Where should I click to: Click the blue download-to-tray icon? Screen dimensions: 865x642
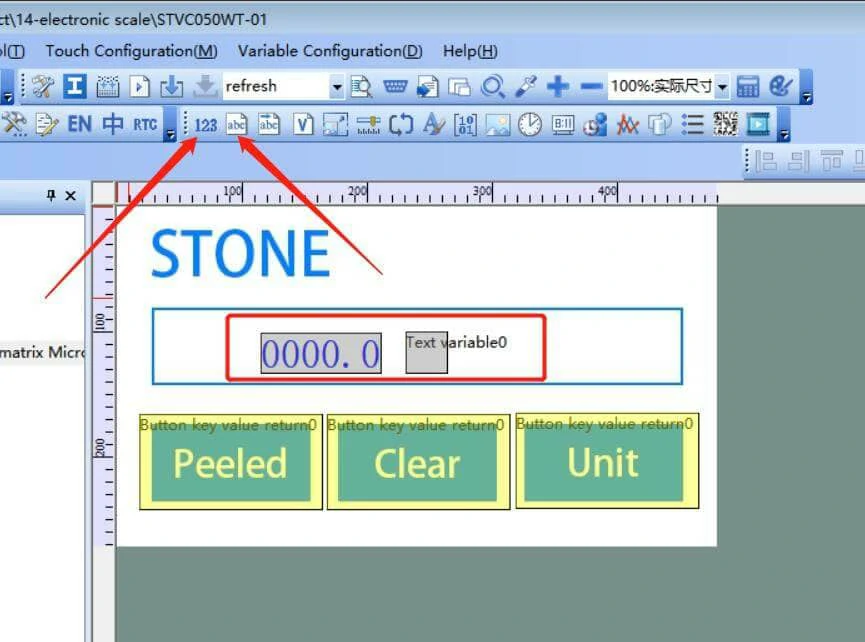tap(172, 87)
